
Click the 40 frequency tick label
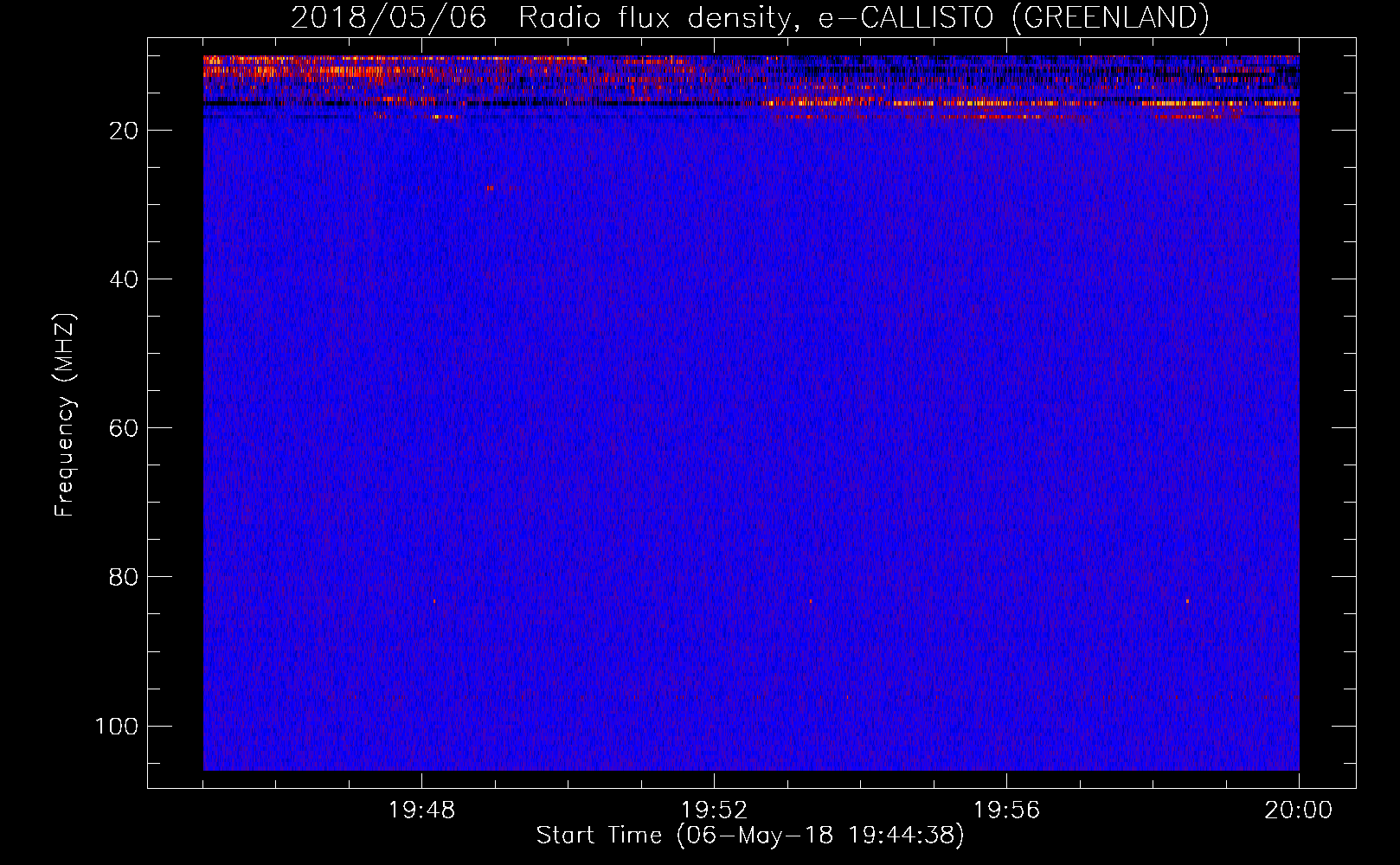click(x=124, y=279)
